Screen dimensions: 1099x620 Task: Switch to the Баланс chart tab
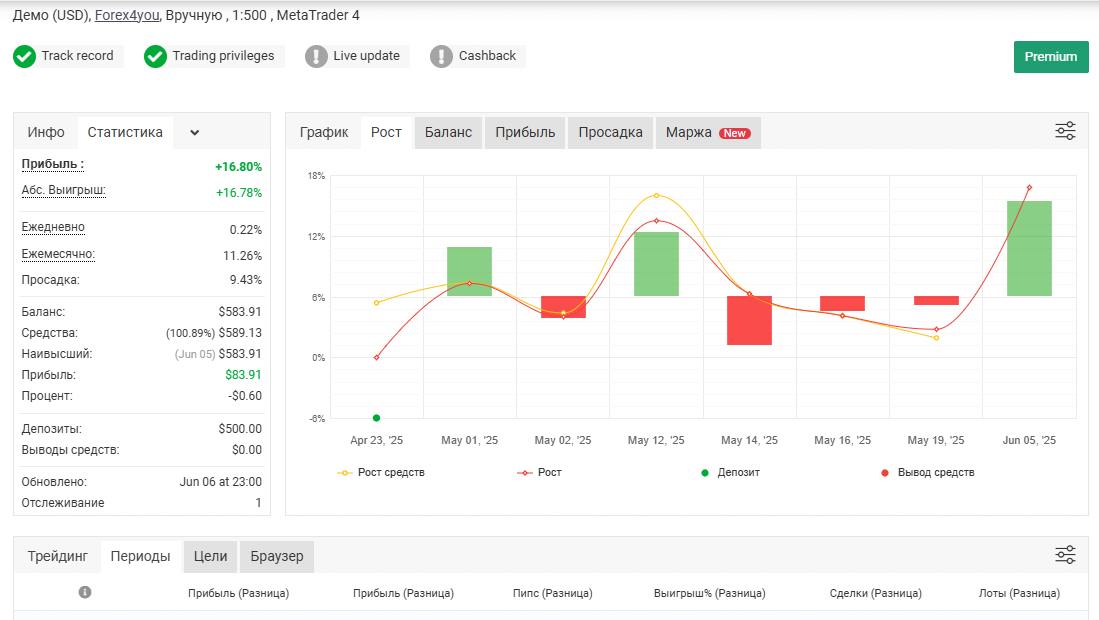point(449,132)
